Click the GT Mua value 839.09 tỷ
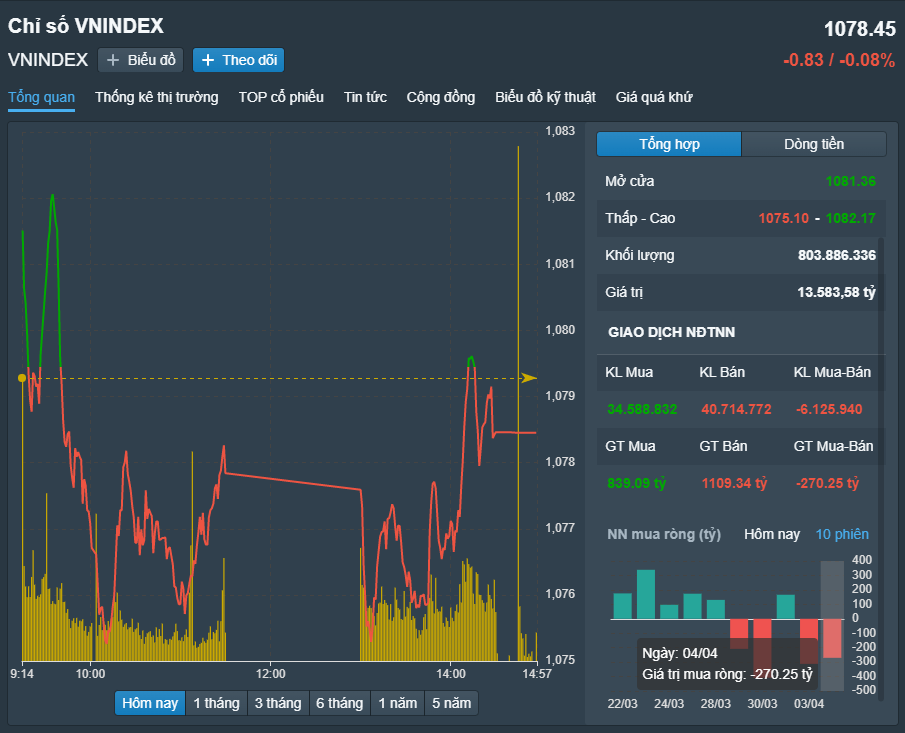The image size is (905, 733). pos(637,483)
